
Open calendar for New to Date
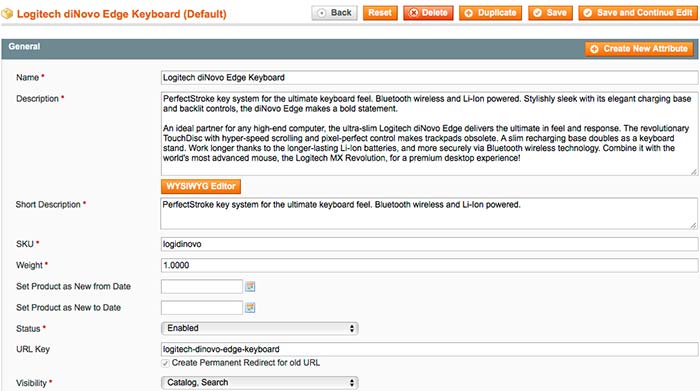250,308
